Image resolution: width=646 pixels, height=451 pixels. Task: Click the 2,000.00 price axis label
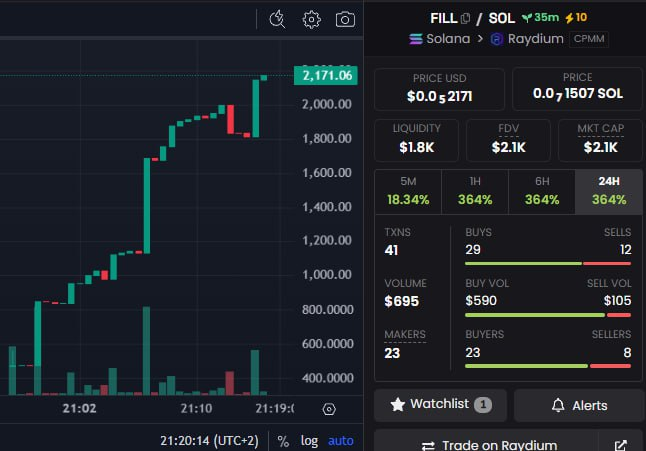pyautogui.click(x=327, y=104)
